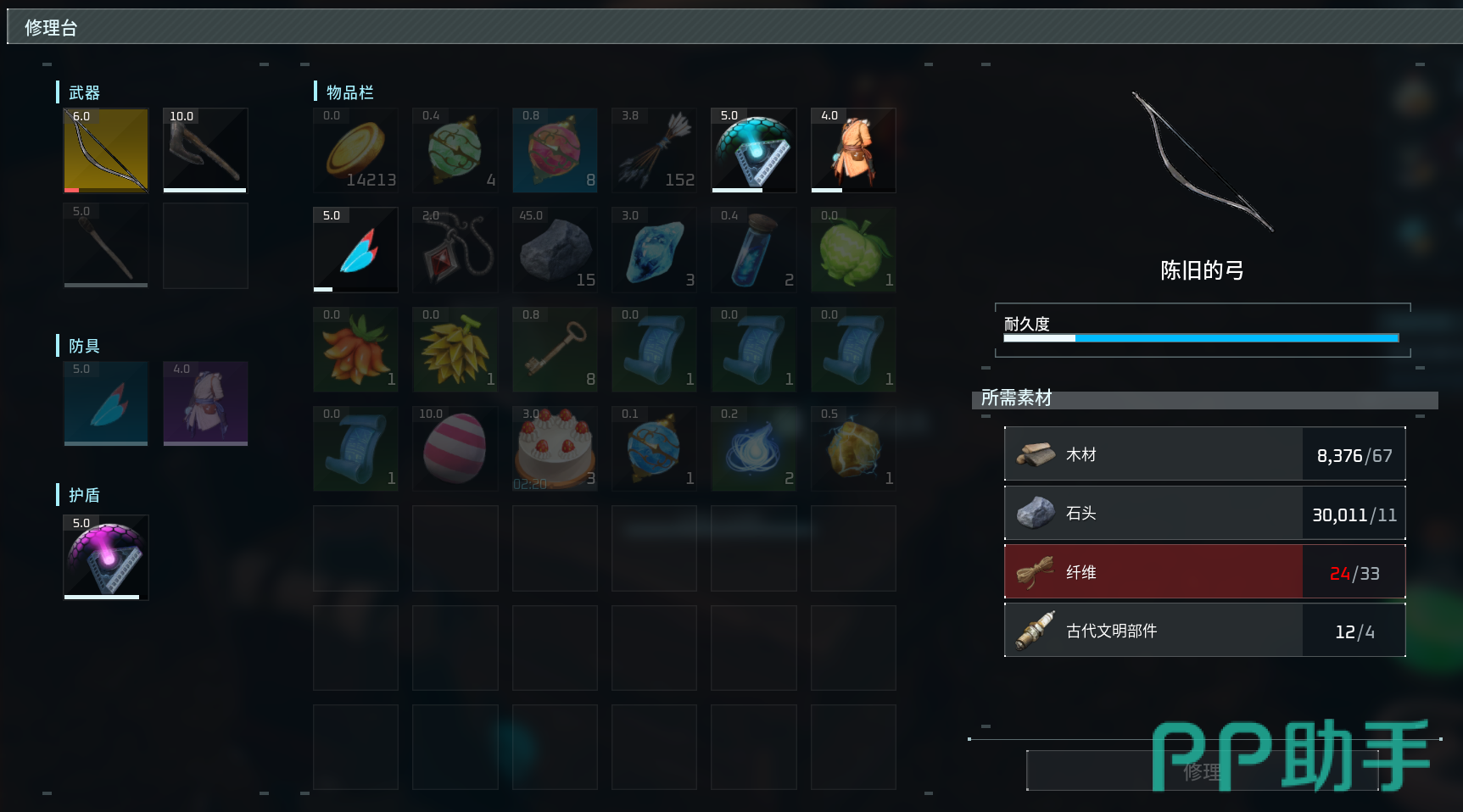Click the 古代文明部件 material row
Viewport: 1463px width, 812px height.
tap(1204, 631)
